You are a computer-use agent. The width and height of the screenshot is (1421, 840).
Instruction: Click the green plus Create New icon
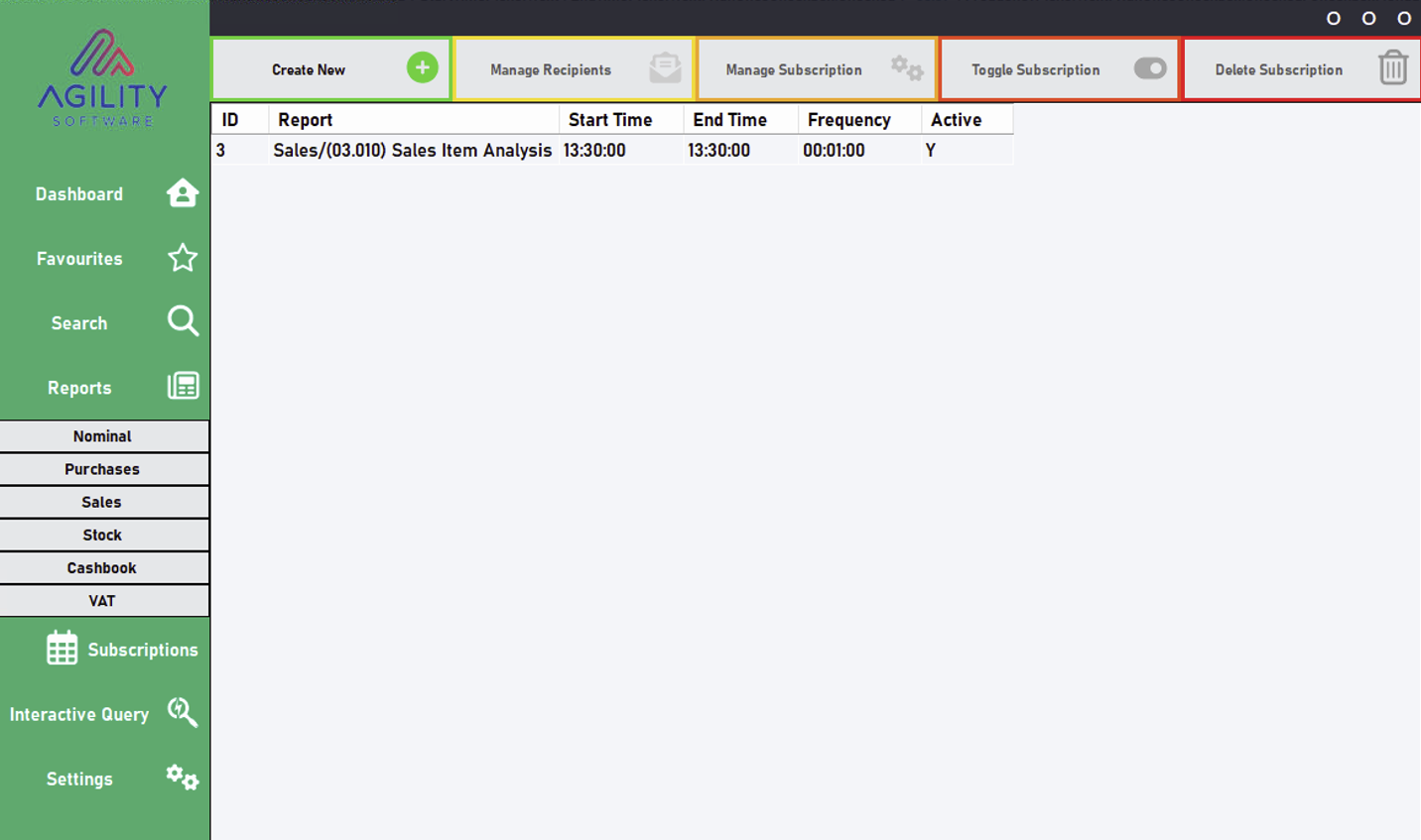(x=422, y=67)
